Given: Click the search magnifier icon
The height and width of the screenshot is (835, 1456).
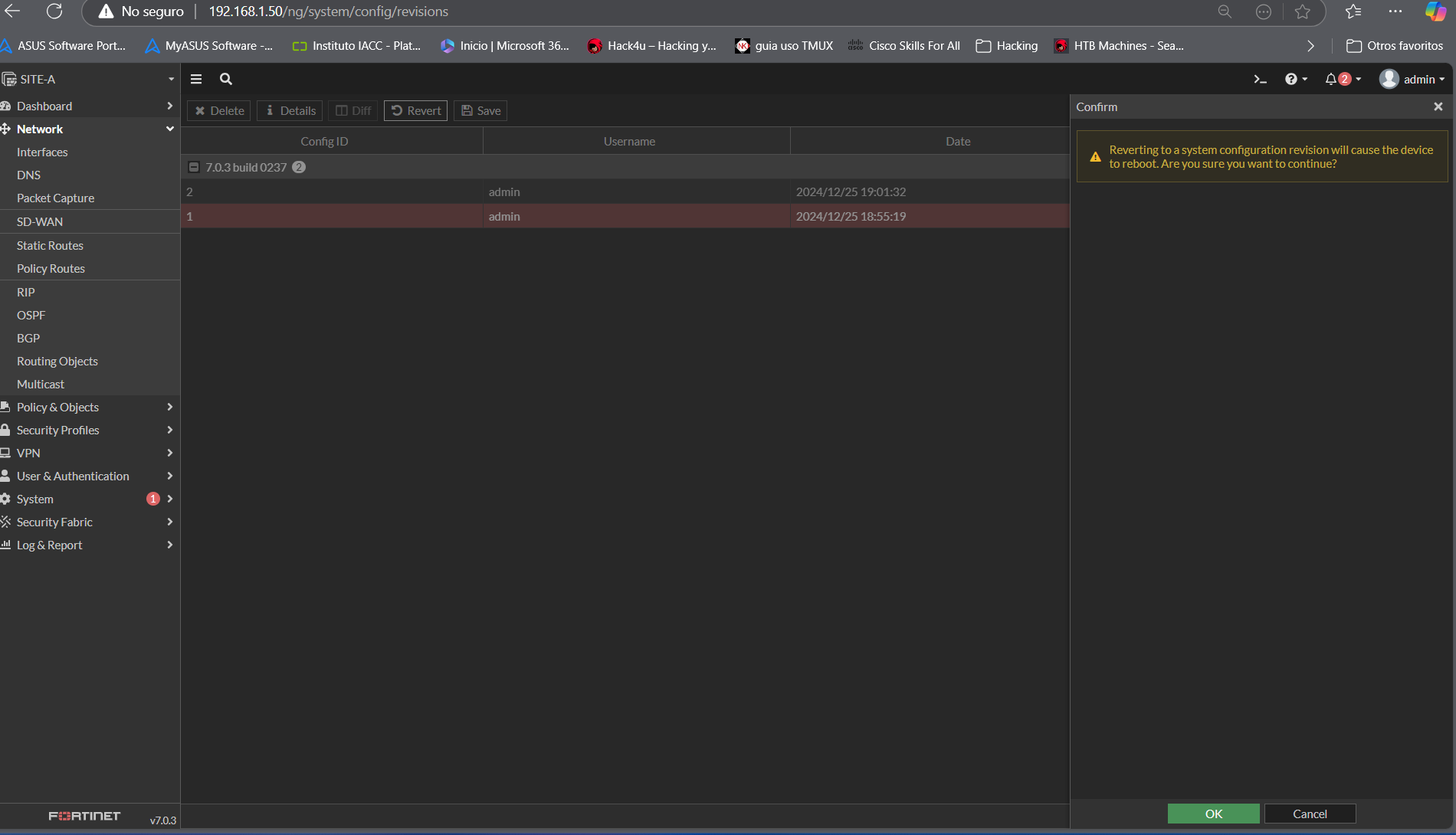Looking at the screenshot, I should 226,79.
